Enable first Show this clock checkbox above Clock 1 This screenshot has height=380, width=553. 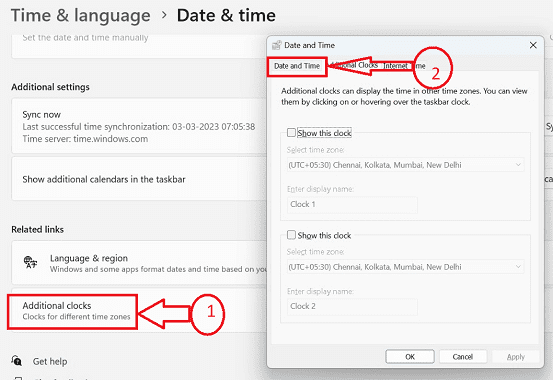click(291, 133)
